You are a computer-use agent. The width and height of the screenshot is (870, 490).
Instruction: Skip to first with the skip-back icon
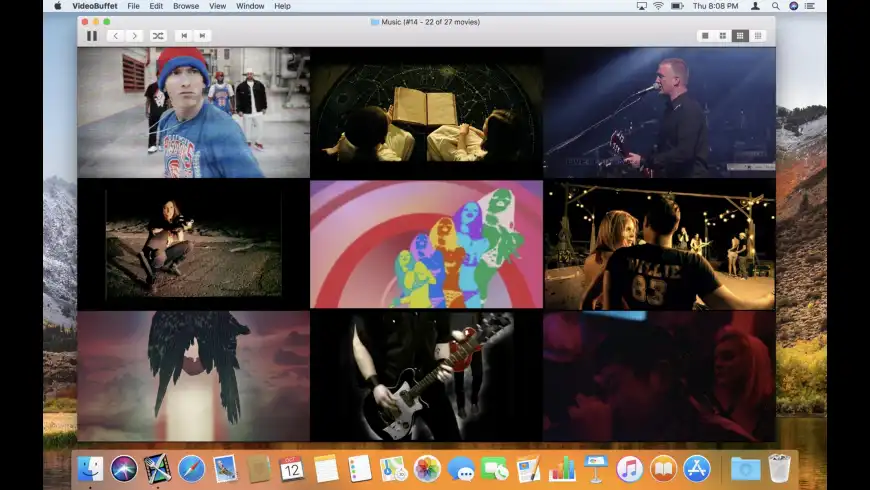pos(184,36)
